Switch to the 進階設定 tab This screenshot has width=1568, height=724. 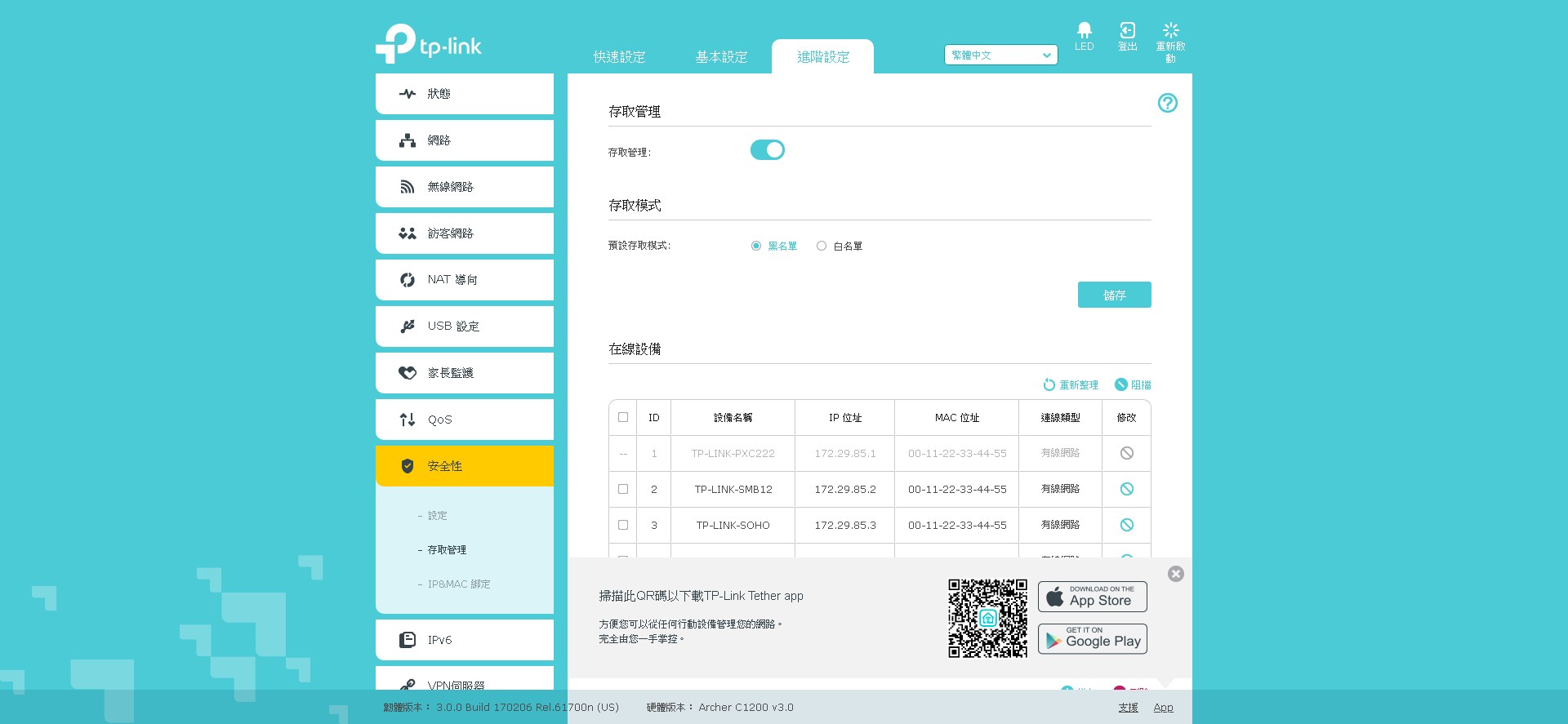(x=822, y=56)
